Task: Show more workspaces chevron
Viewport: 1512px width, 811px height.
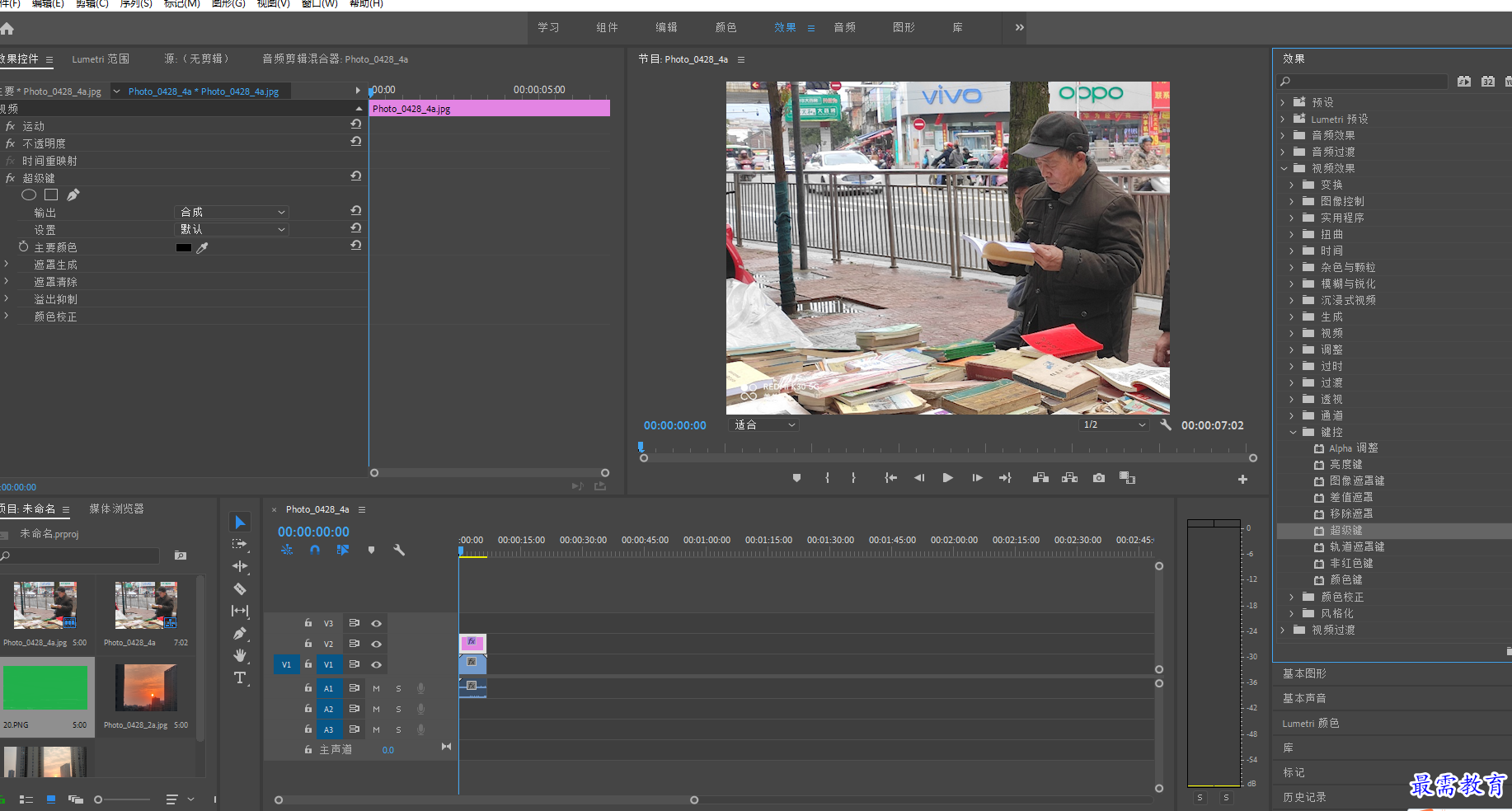Action: [x=1020, y=27]
